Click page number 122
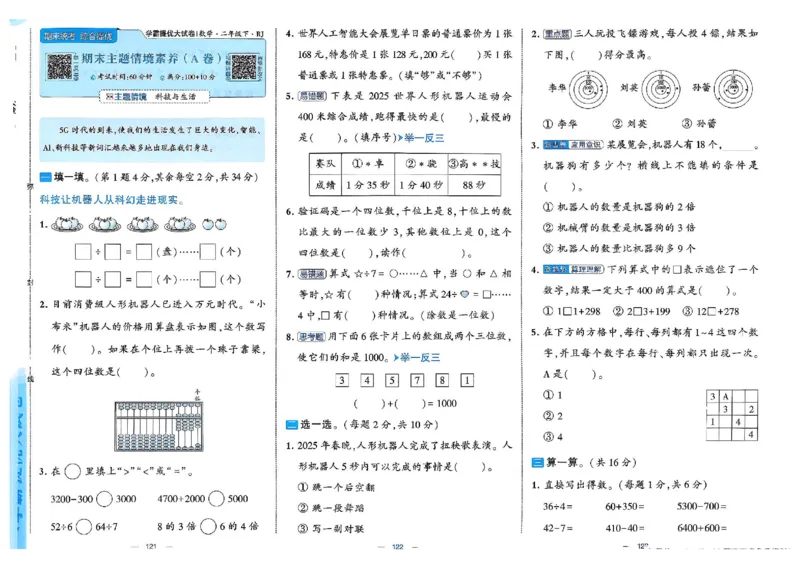Image resolution: width=800 pixels, height=566 pixels. [398, 547]
